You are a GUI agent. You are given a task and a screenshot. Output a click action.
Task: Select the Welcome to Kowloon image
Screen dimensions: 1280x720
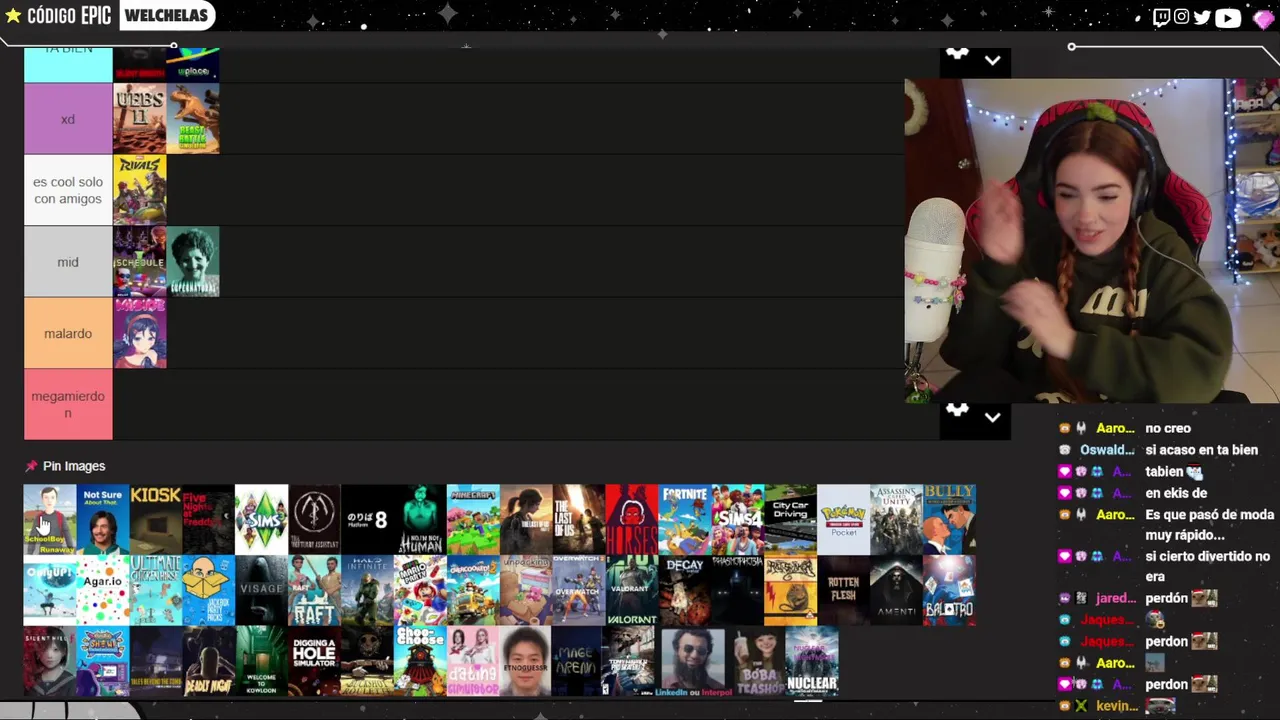[261, 661]
